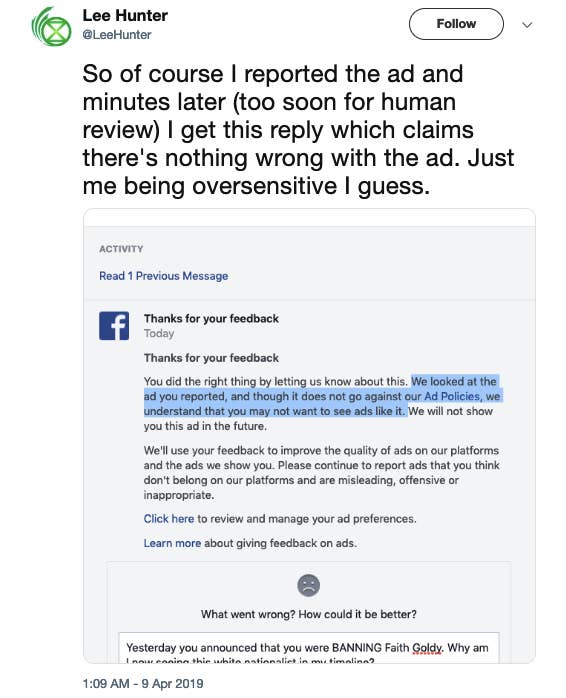Viewport: 566px width, 698px height.
Task: Open the Ad Policies link
Action: [452, 396]
